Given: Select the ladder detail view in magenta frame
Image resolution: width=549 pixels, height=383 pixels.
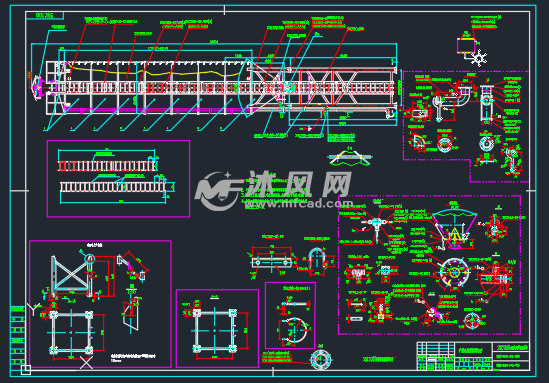Looking at the screenshot, I should coord(118,179).
